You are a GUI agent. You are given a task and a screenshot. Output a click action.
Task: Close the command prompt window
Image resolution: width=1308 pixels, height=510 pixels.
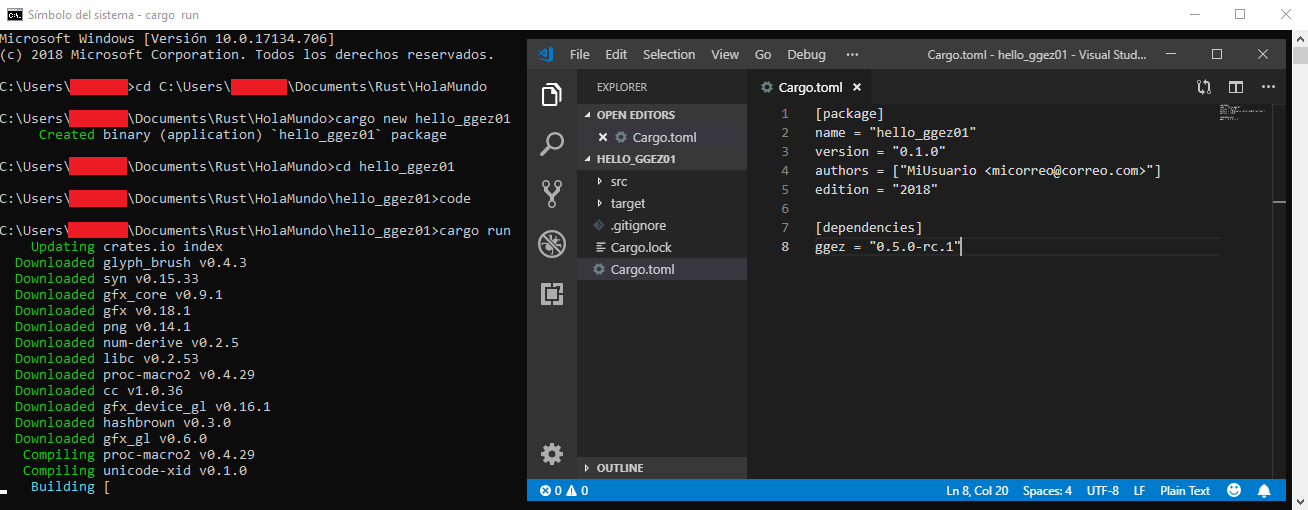point(1285,14)
